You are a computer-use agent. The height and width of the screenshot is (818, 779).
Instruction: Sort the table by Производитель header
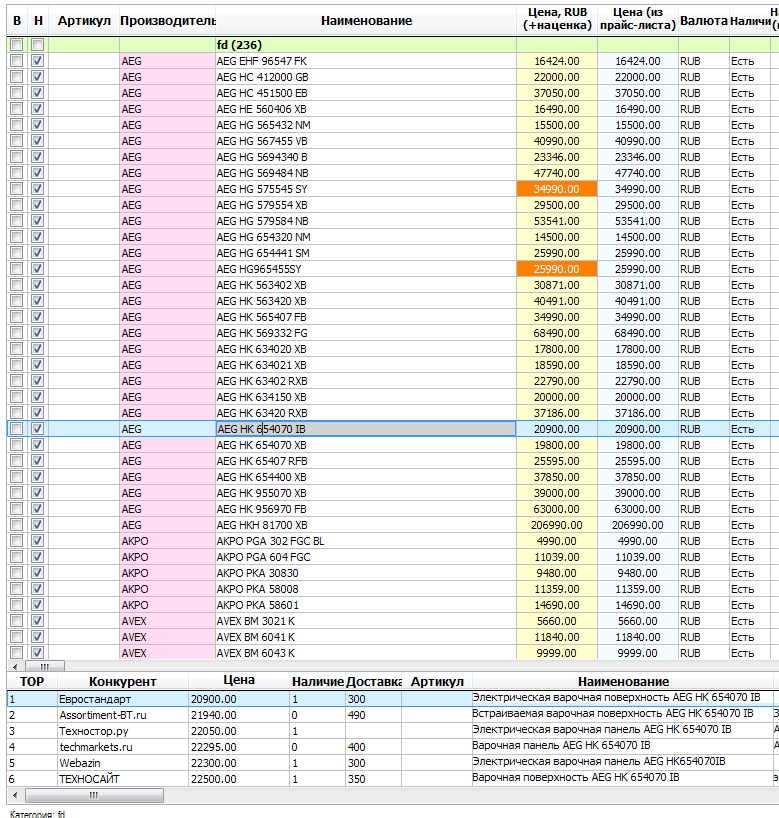coord(167,21)
